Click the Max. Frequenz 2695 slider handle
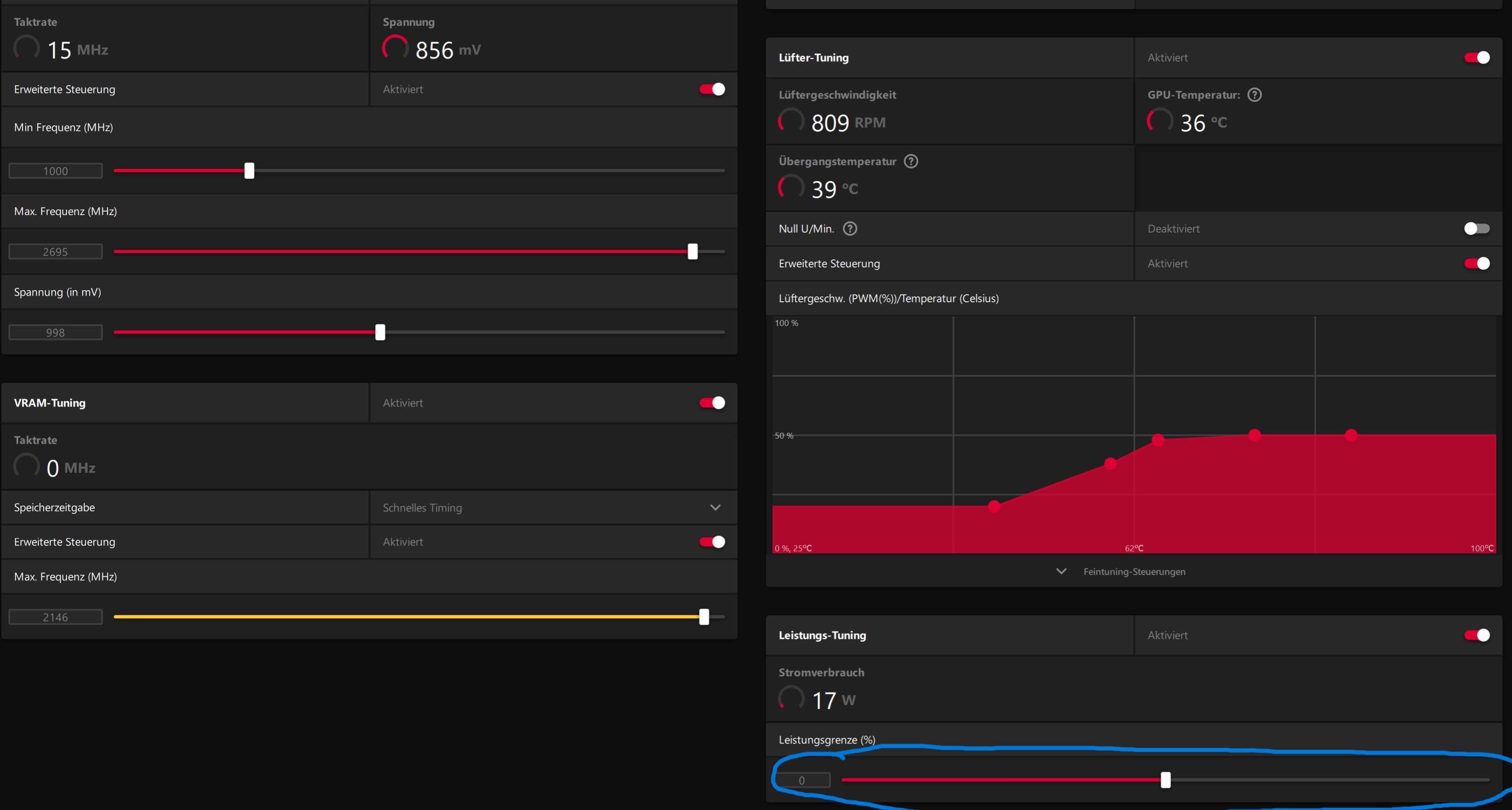1512x810 pixels. (693, 252)
